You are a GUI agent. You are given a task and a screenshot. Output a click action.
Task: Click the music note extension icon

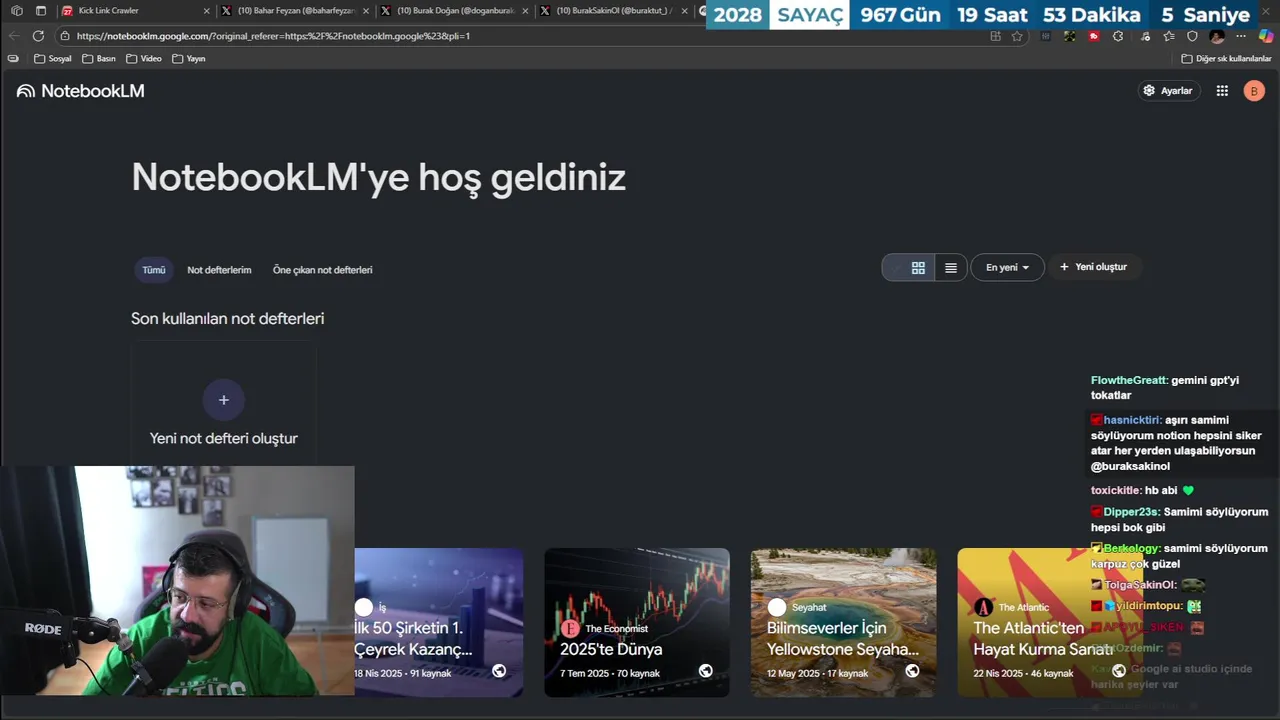tap(1145, 36)
